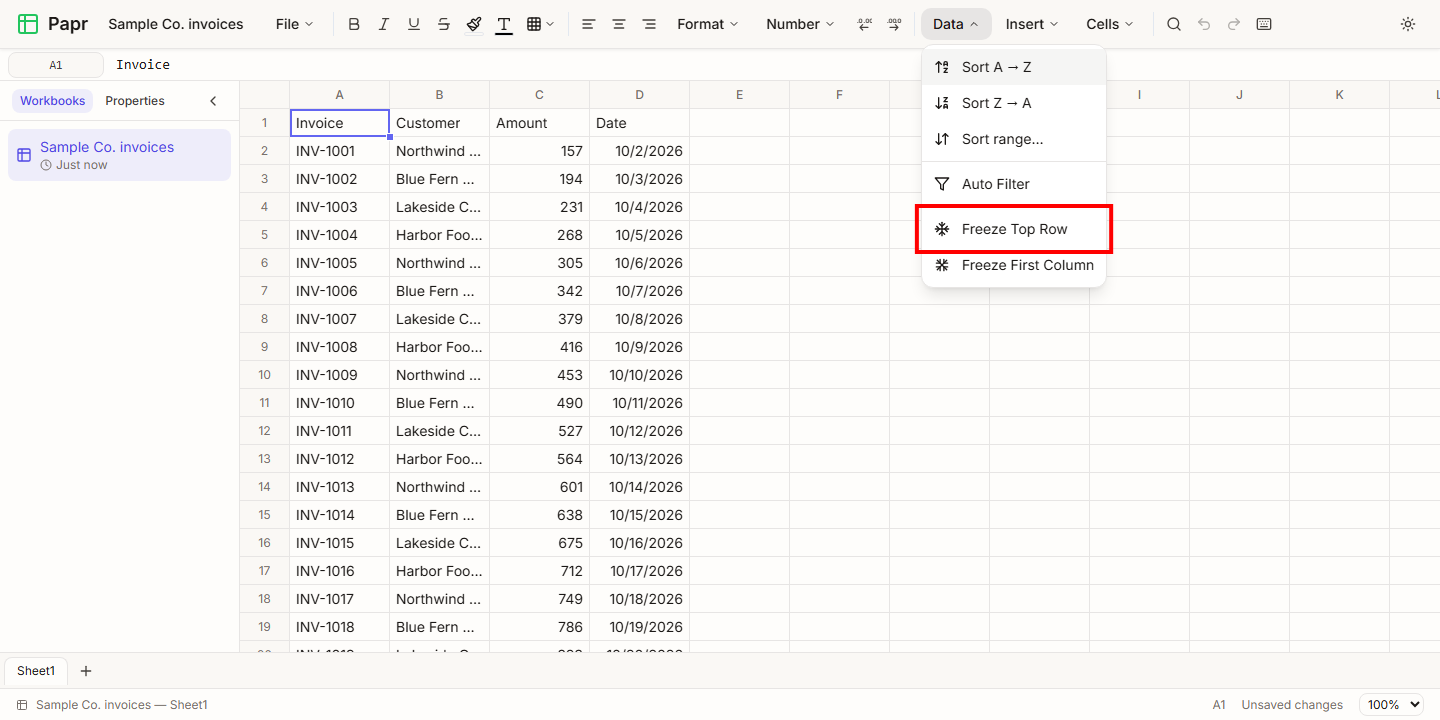This screenshot has height=720, width=1440.
Task: Open the Insert dropdown menu
Action: 1032,24
